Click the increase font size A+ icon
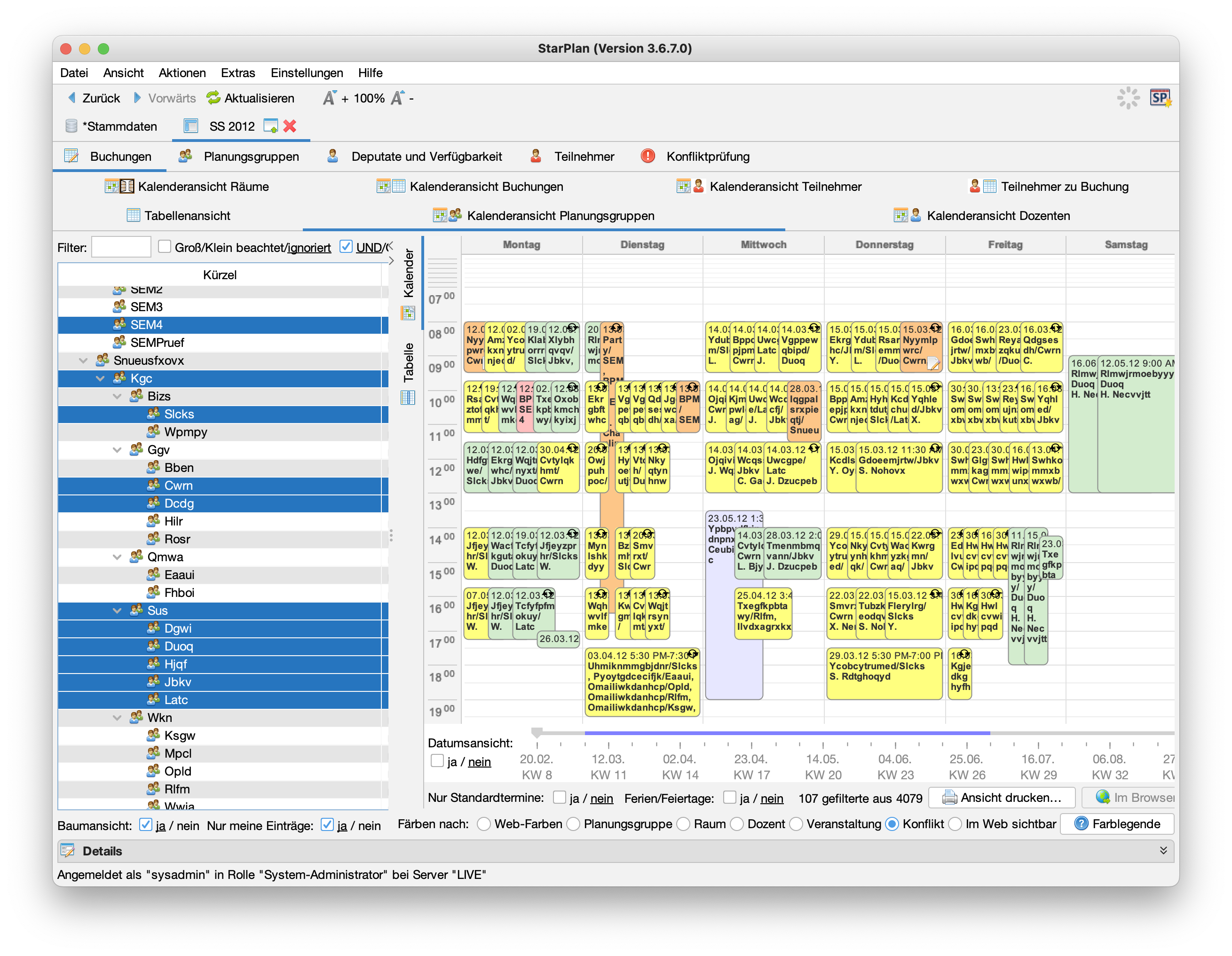Image resolution: width=1232 pixels, height=956 pixels. (330, 98)
